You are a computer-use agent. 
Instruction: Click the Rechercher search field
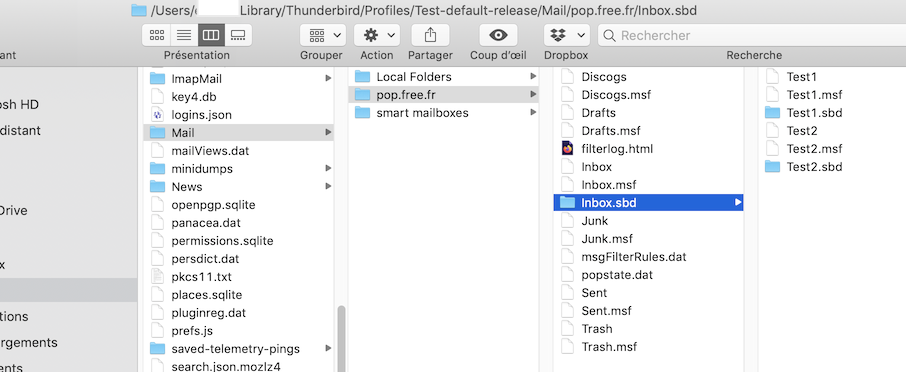[x=752, y=35]
